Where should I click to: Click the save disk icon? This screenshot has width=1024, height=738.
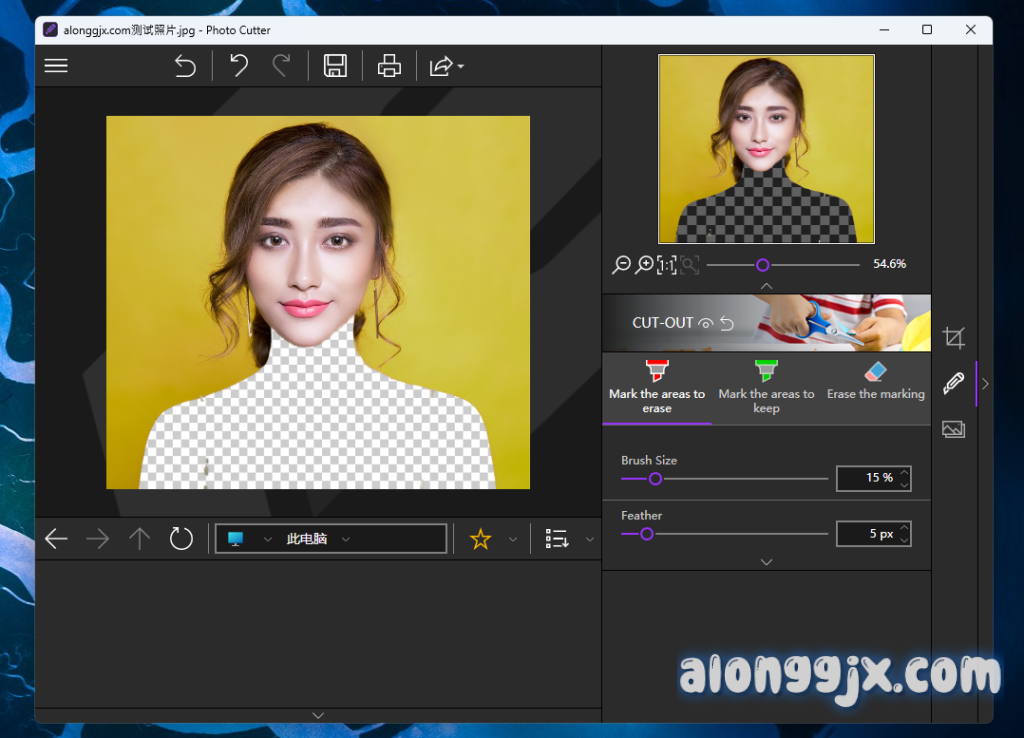point(335,67)
